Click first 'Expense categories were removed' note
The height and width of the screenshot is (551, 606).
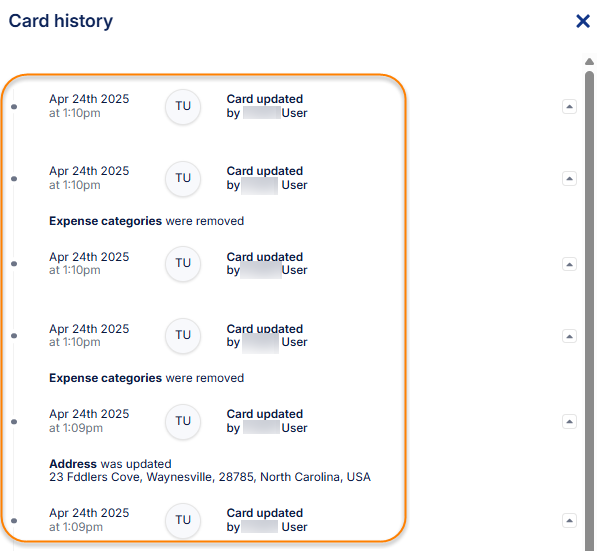pyautogui.click(x=146, y=221)
